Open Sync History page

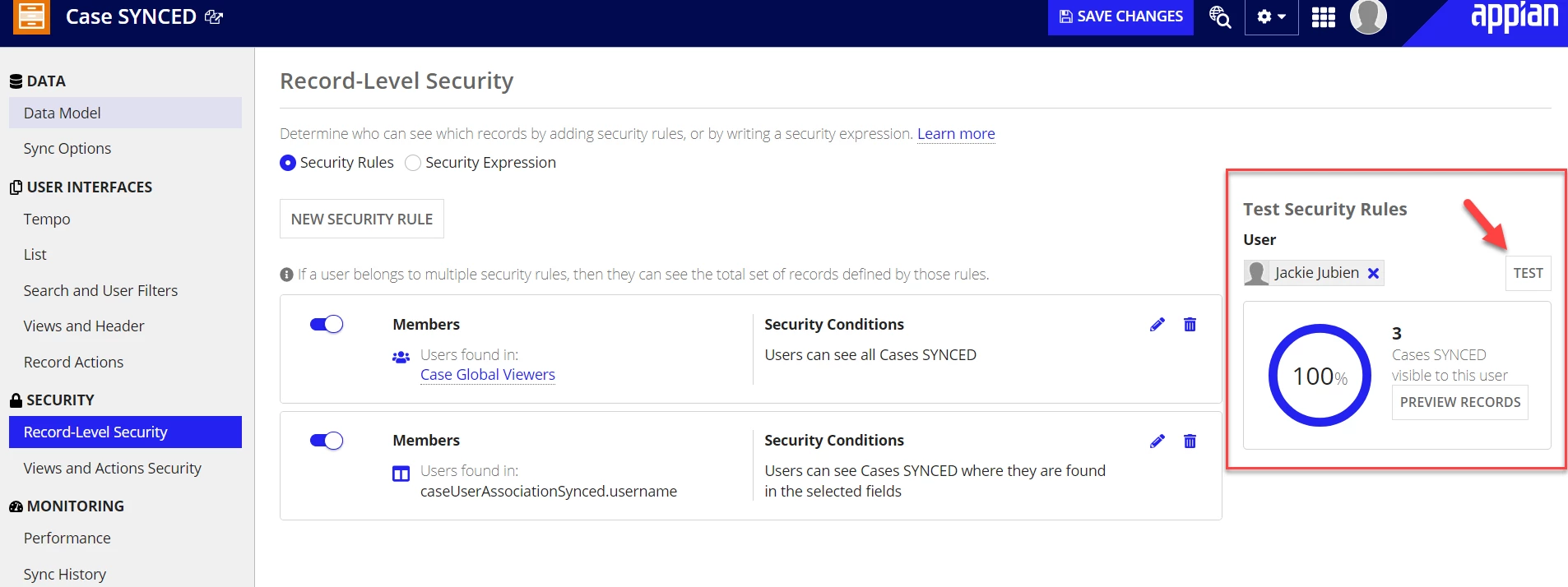(x=64, y=574)
